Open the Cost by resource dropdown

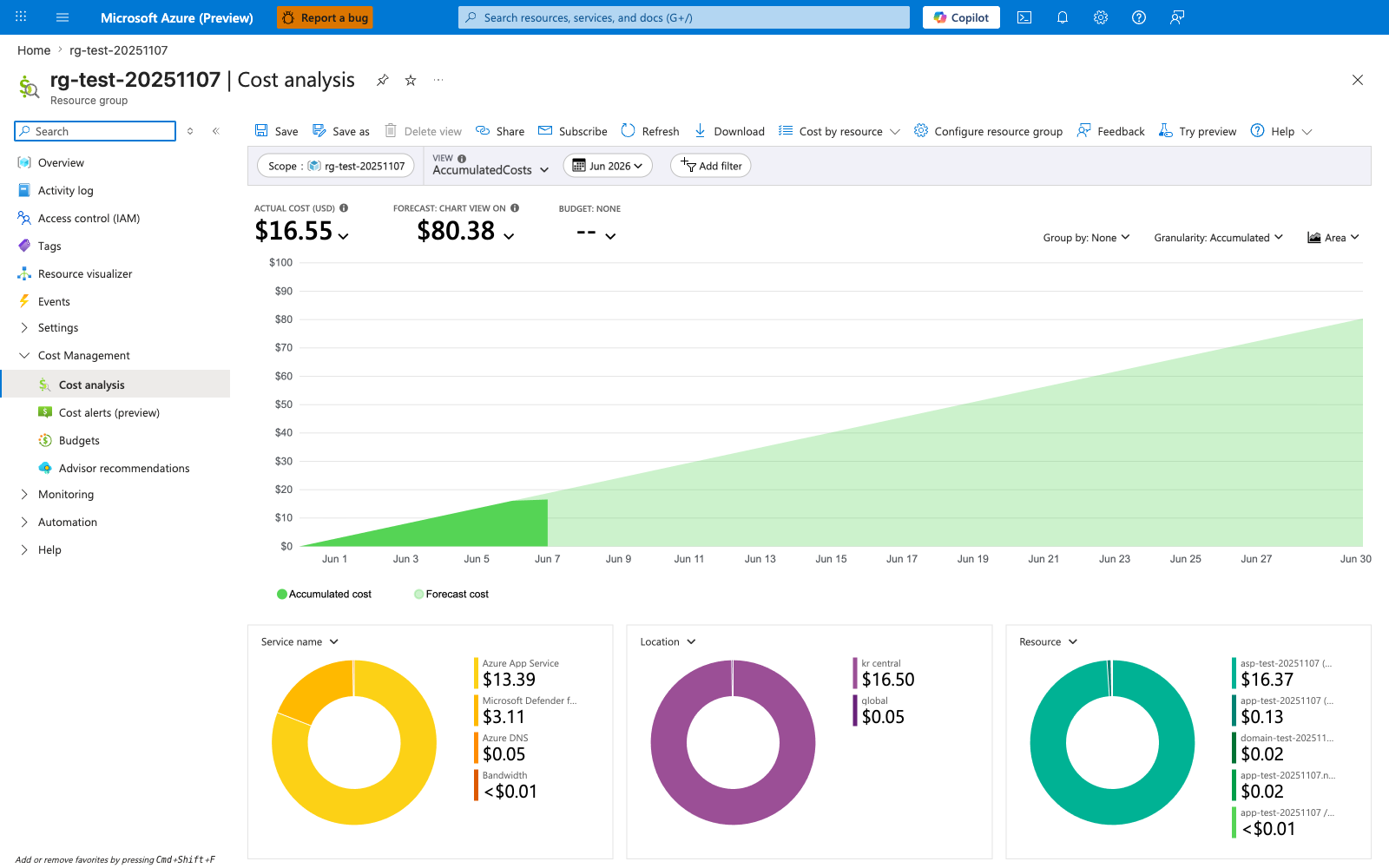(x=839, y=131)
